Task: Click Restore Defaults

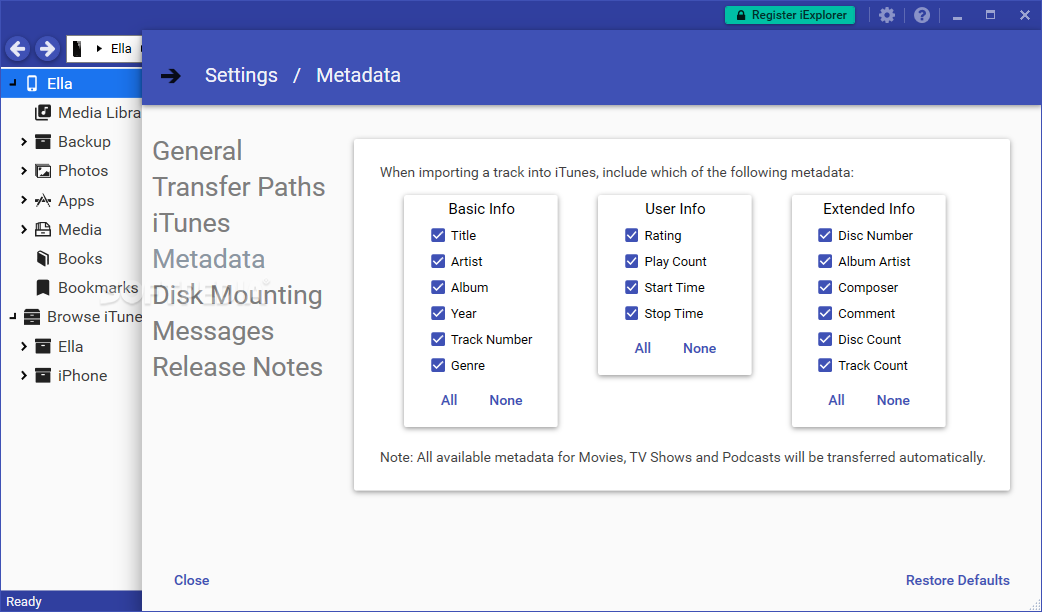Action: click(958, 580)
